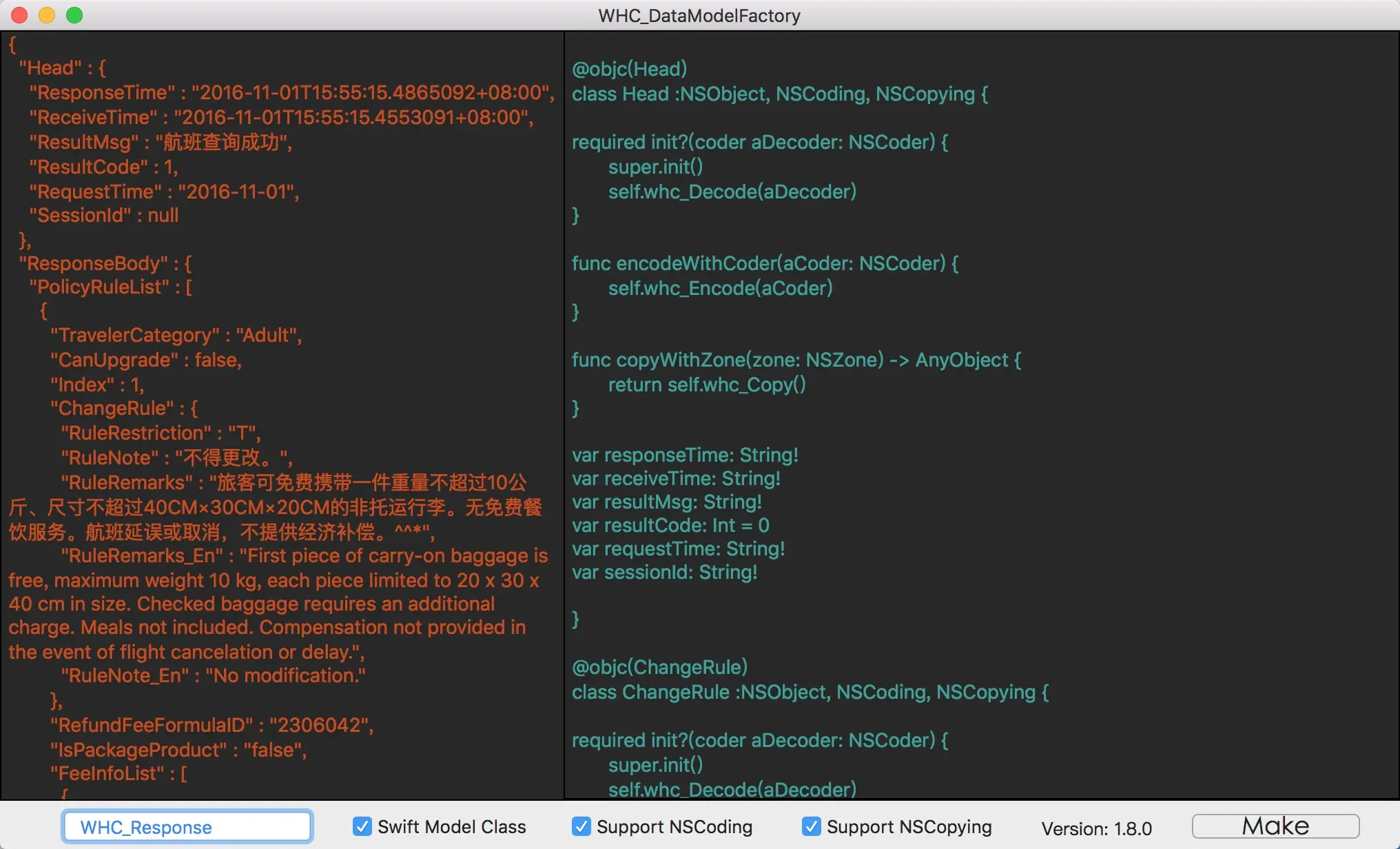
Task: Close the window with the red button
Action: click(19, 15)
